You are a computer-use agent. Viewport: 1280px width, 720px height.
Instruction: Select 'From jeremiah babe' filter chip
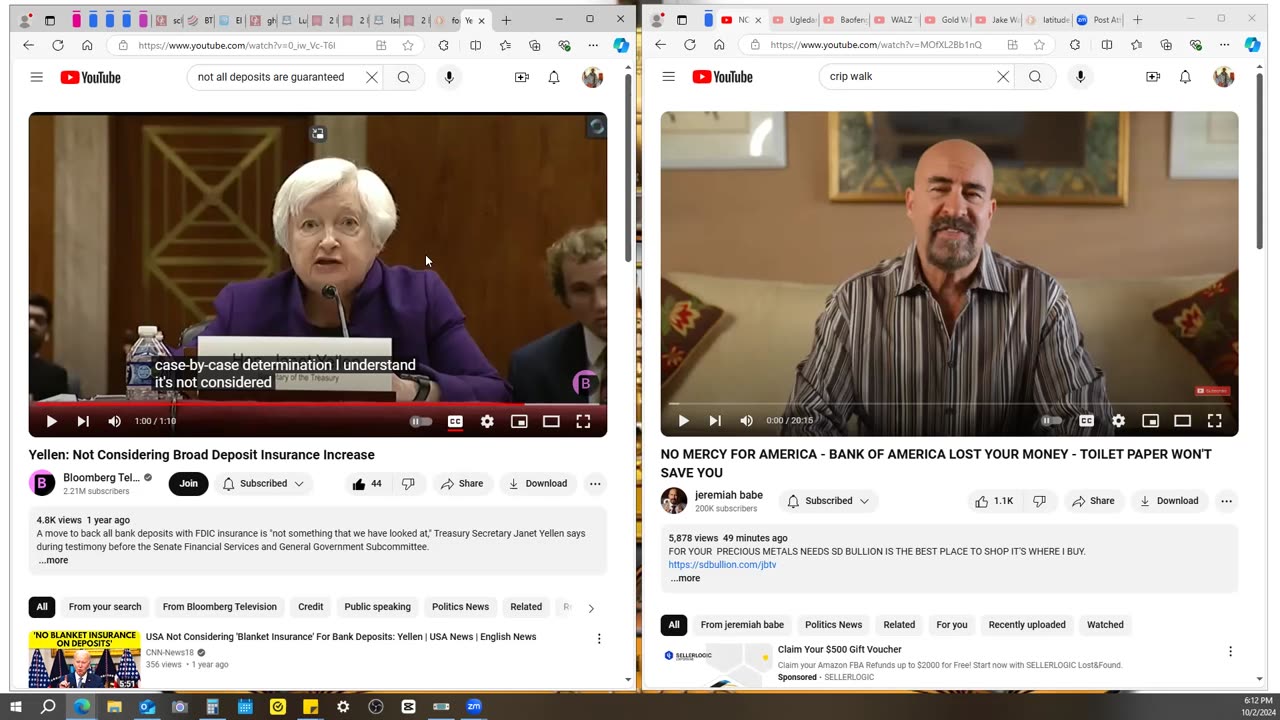click(742, 625)
